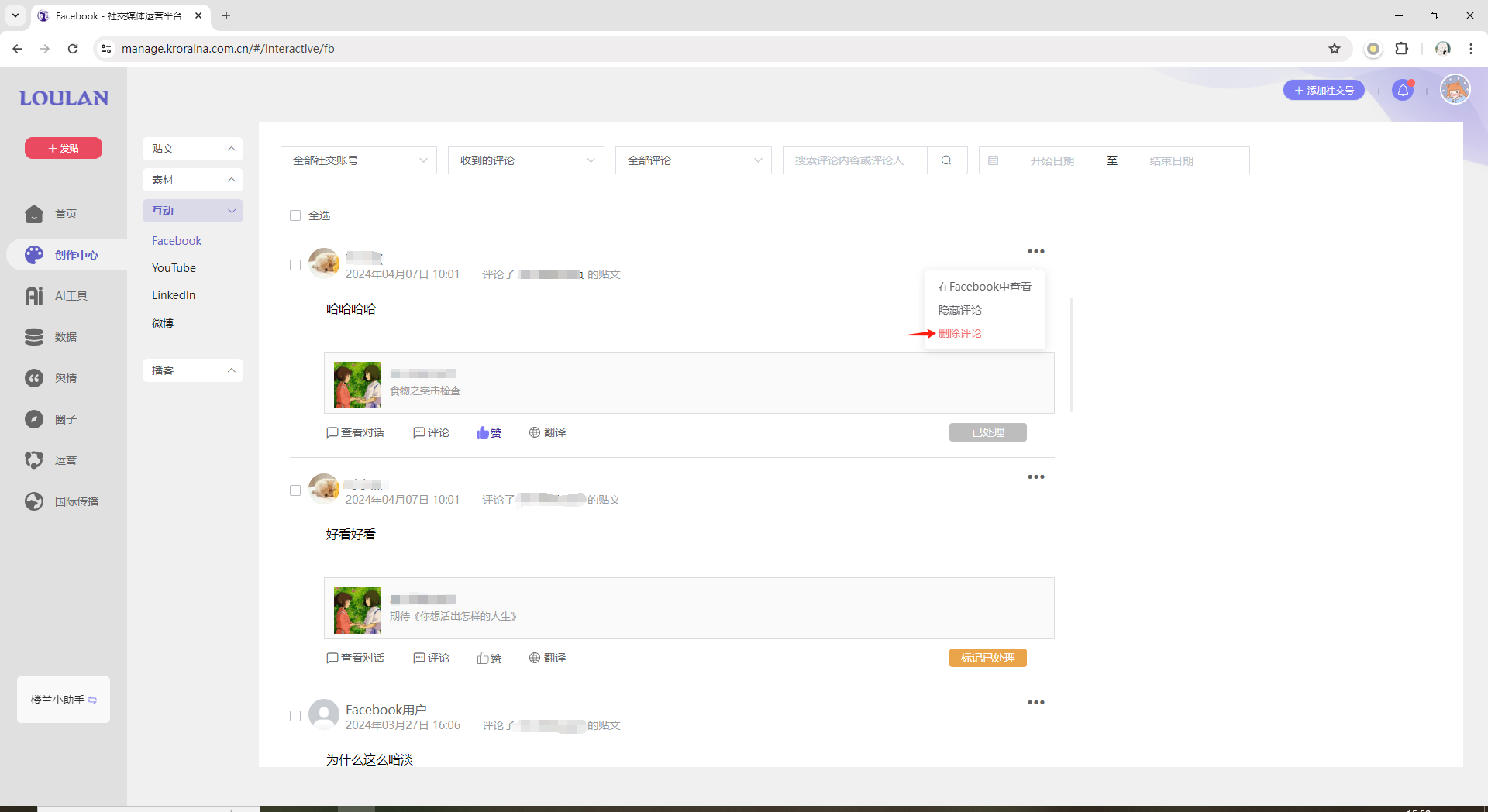This screenshot has height=812, width=1488.
Task: Expand the 素材 menu section
Action: (193, 180)
